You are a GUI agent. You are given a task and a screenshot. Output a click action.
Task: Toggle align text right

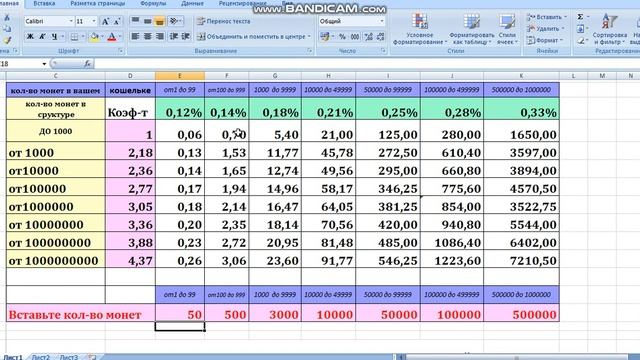pos(160,37)
